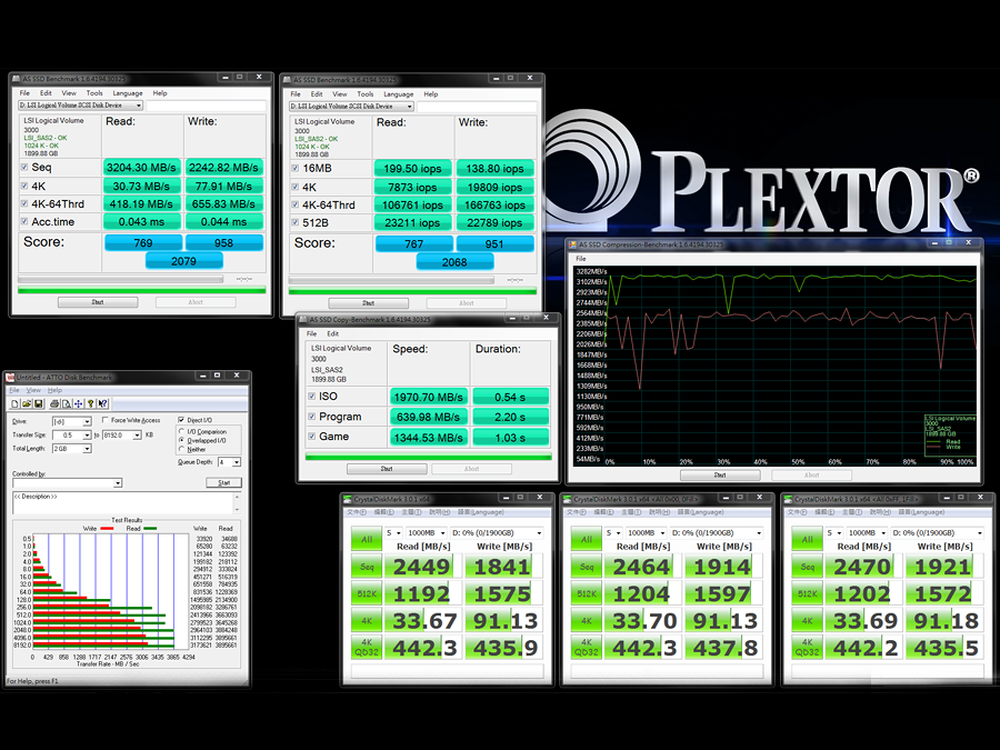
Task: Open File menu in AS SSD Compression-Benchmark
Action: pos(581,259)
